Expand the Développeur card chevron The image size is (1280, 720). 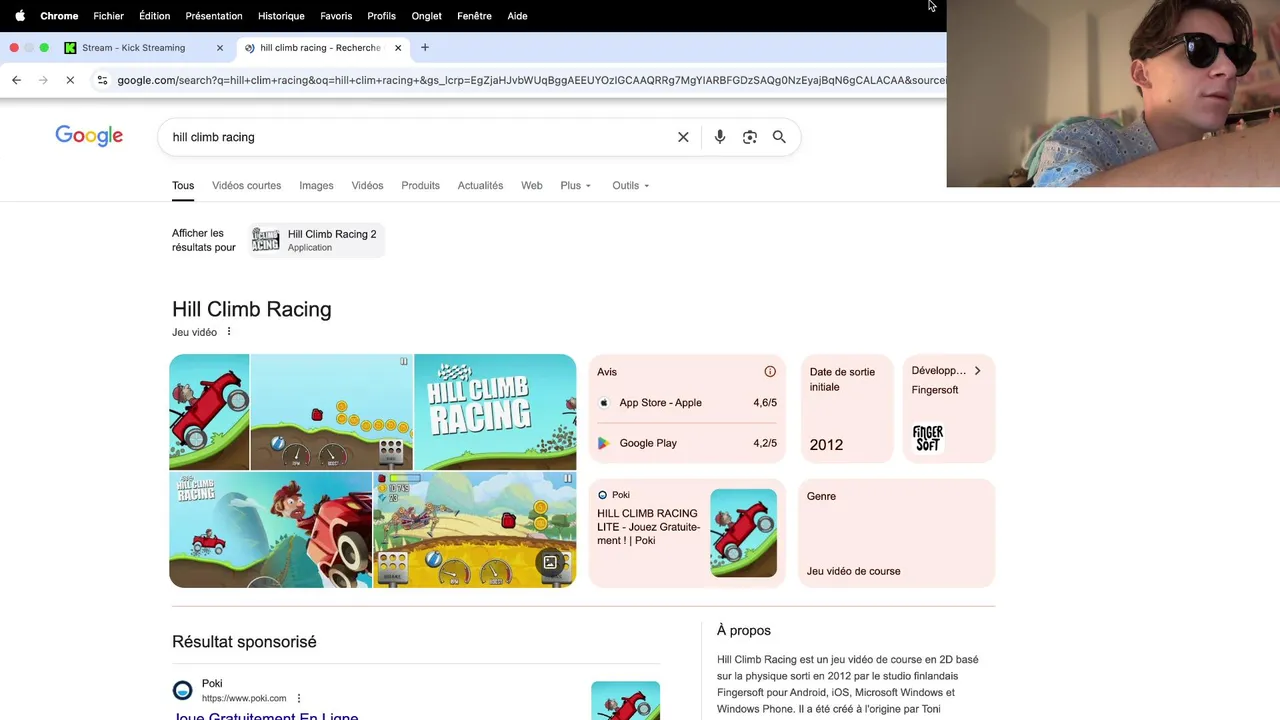pyautogui.click(x=977, y=371)
